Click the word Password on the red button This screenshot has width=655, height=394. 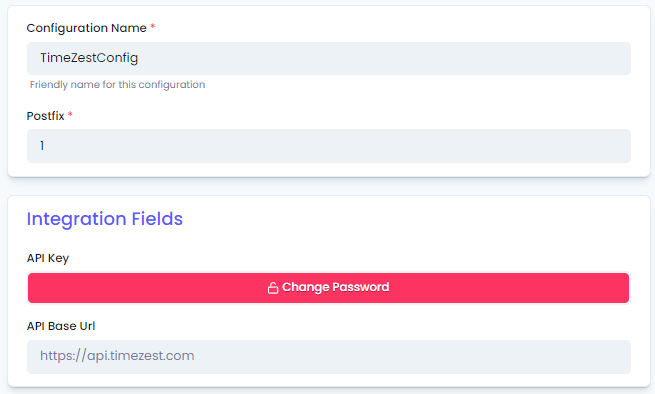361,287
